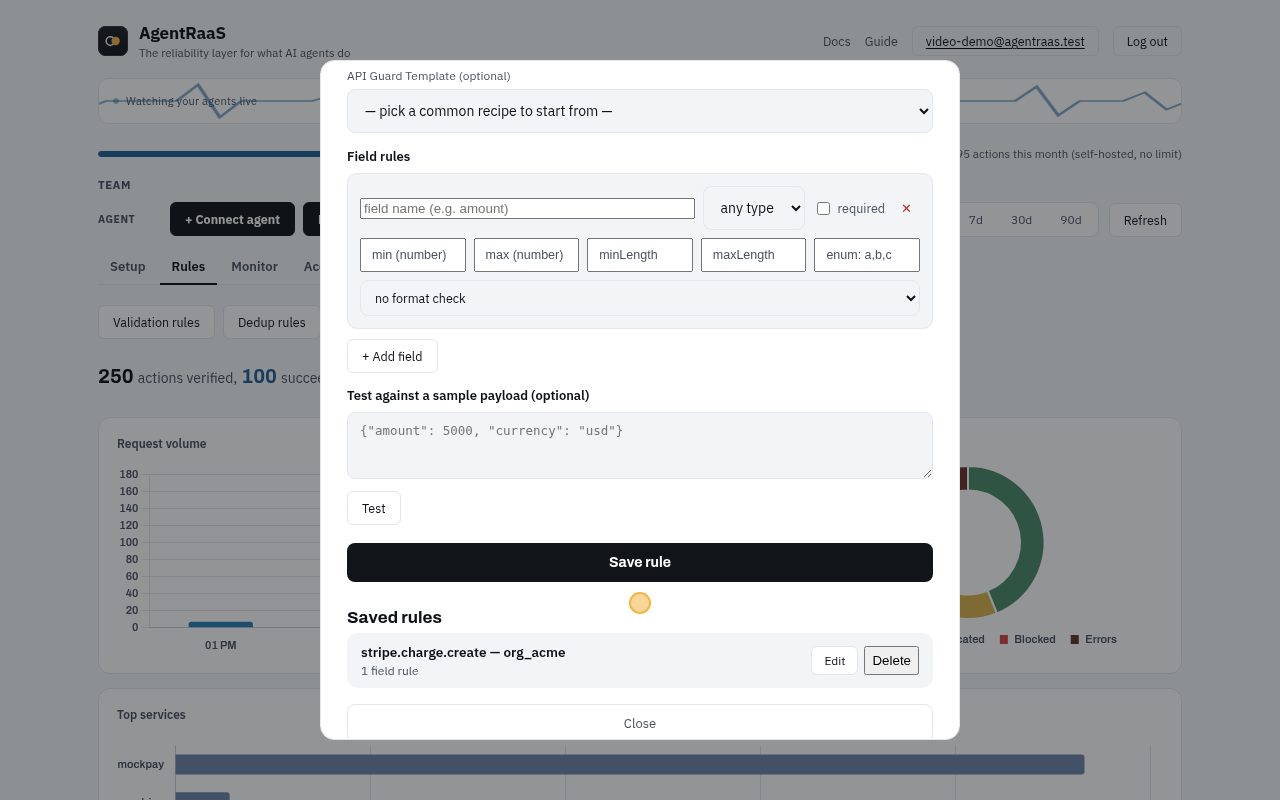Click the sample payload text area
This screenshot has width=1280, height=800.
(x=640, y=445)
